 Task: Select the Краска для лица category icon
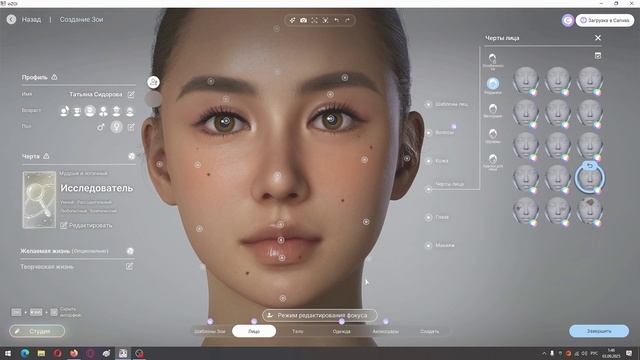point(493,159)
